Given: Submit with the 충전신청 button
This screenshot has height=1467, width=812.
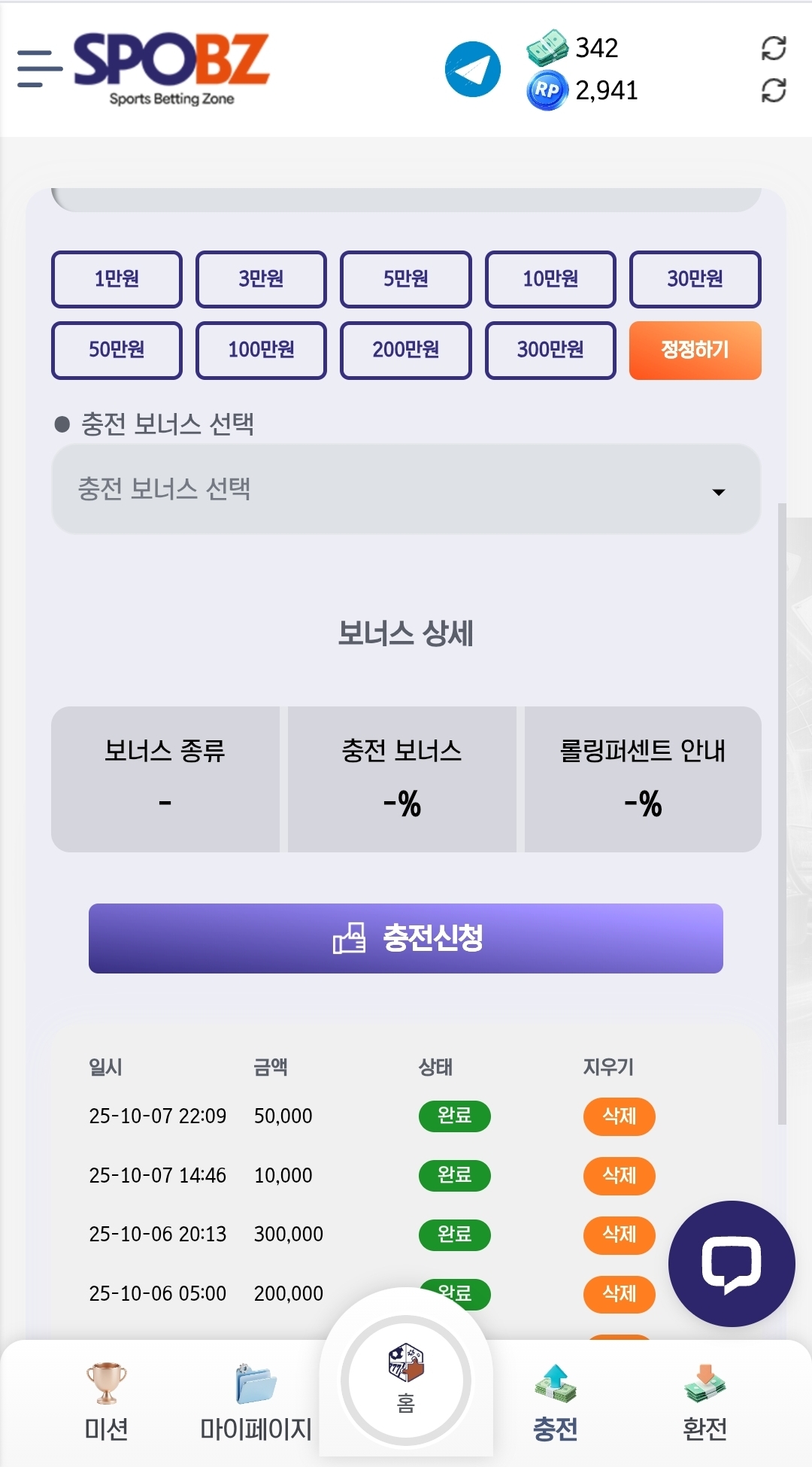Looking at the screenshot, I should click(406, 938).
